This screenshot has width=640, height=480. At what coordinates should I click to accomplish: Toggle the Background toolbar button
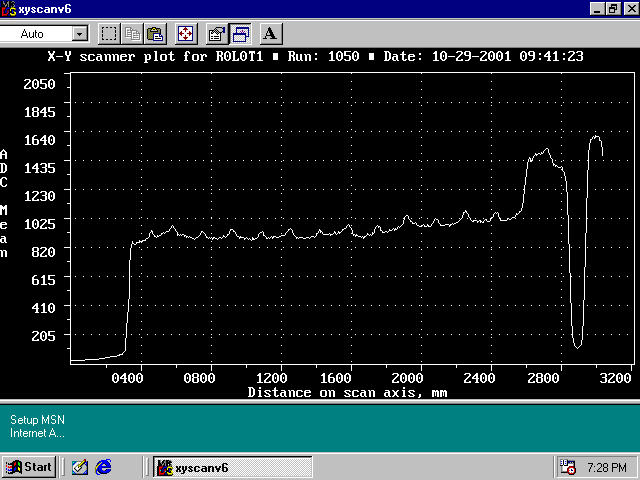241,33
